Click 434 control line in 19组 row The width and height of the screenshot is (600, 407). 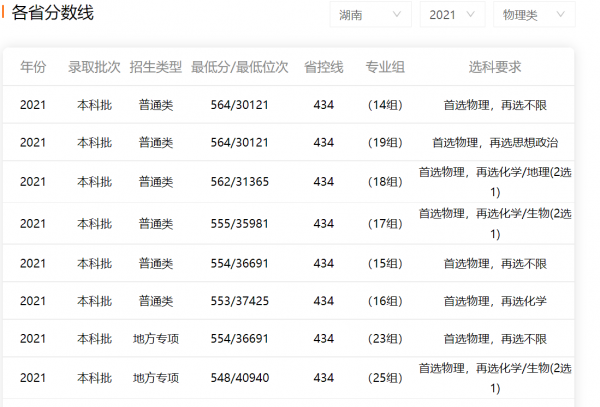324,142
